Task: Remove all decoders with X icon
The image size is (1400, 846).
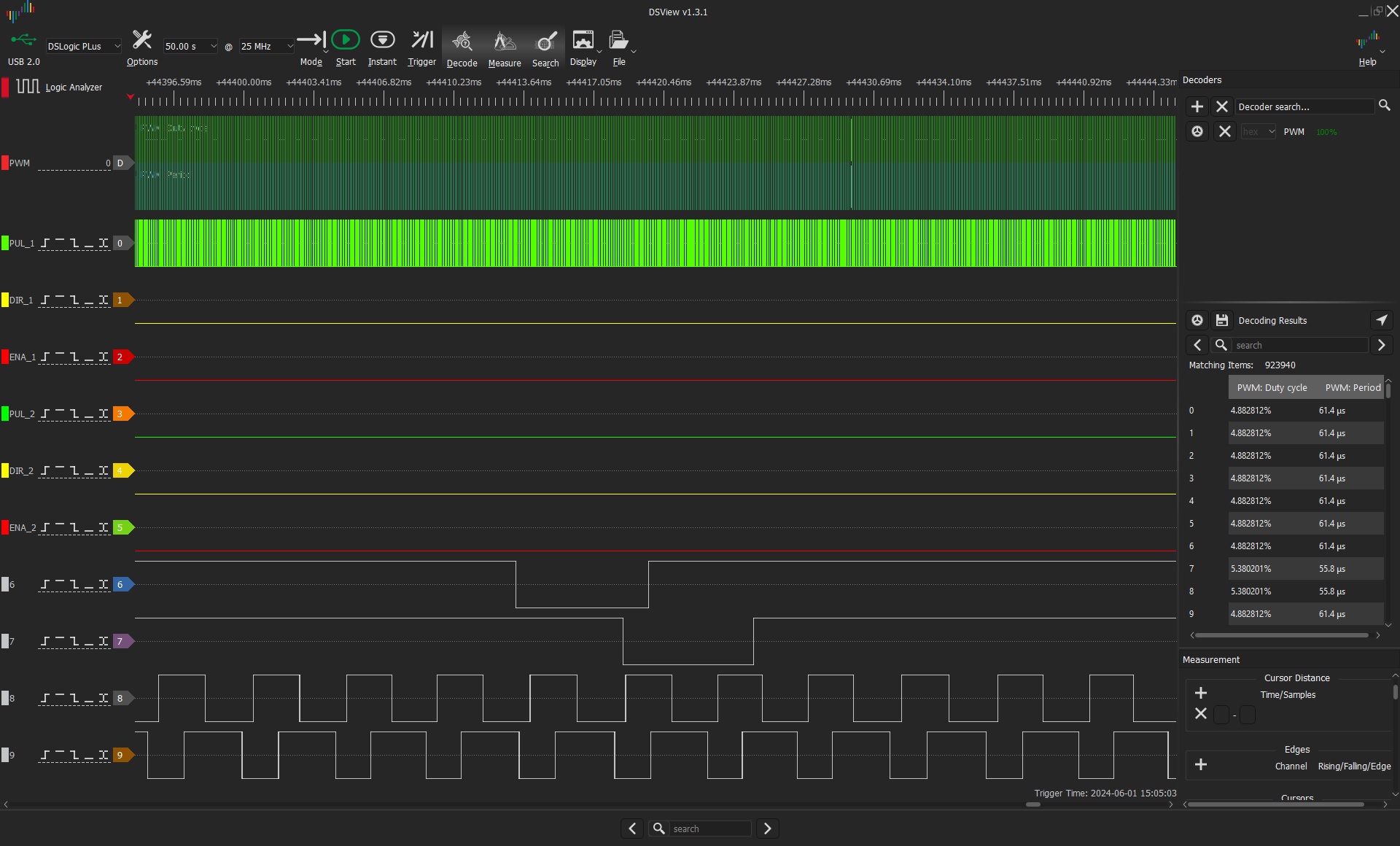Action: click(x=1222, y=106)
